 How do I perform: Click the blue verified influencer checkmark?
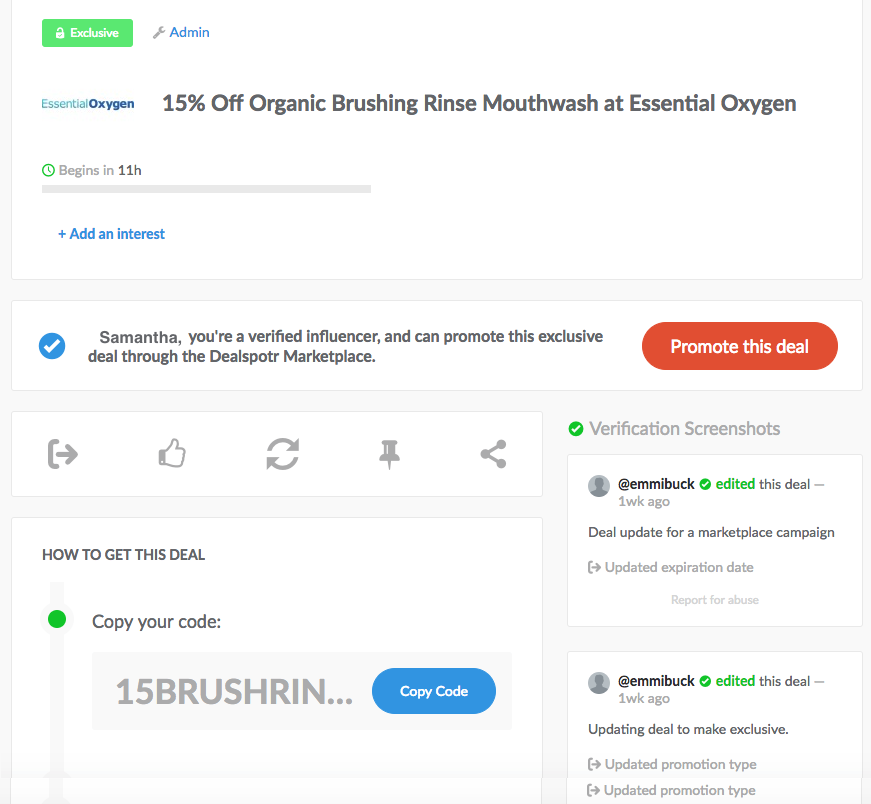52,345
